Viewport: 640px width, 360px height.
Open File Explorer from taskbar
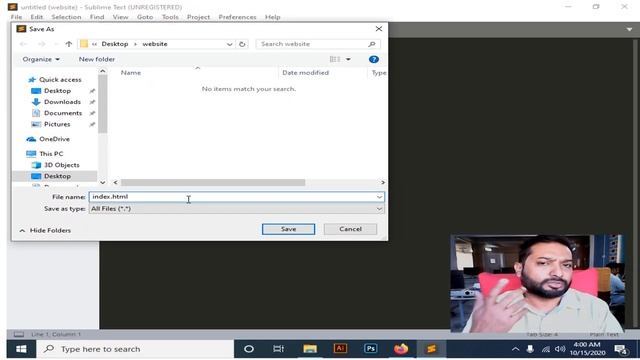tap(310, 349)
